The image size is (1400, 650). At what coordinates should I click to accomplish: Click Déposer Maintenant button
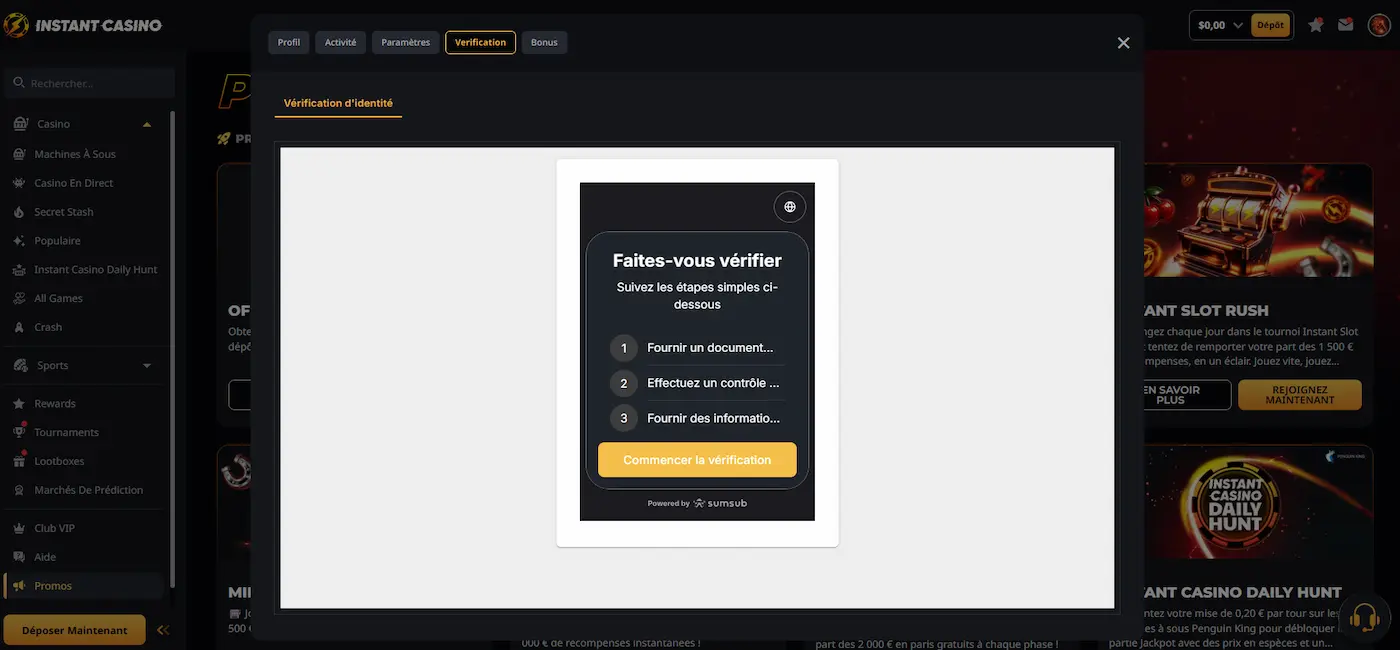pyautogui.click(x=75, y=630)
